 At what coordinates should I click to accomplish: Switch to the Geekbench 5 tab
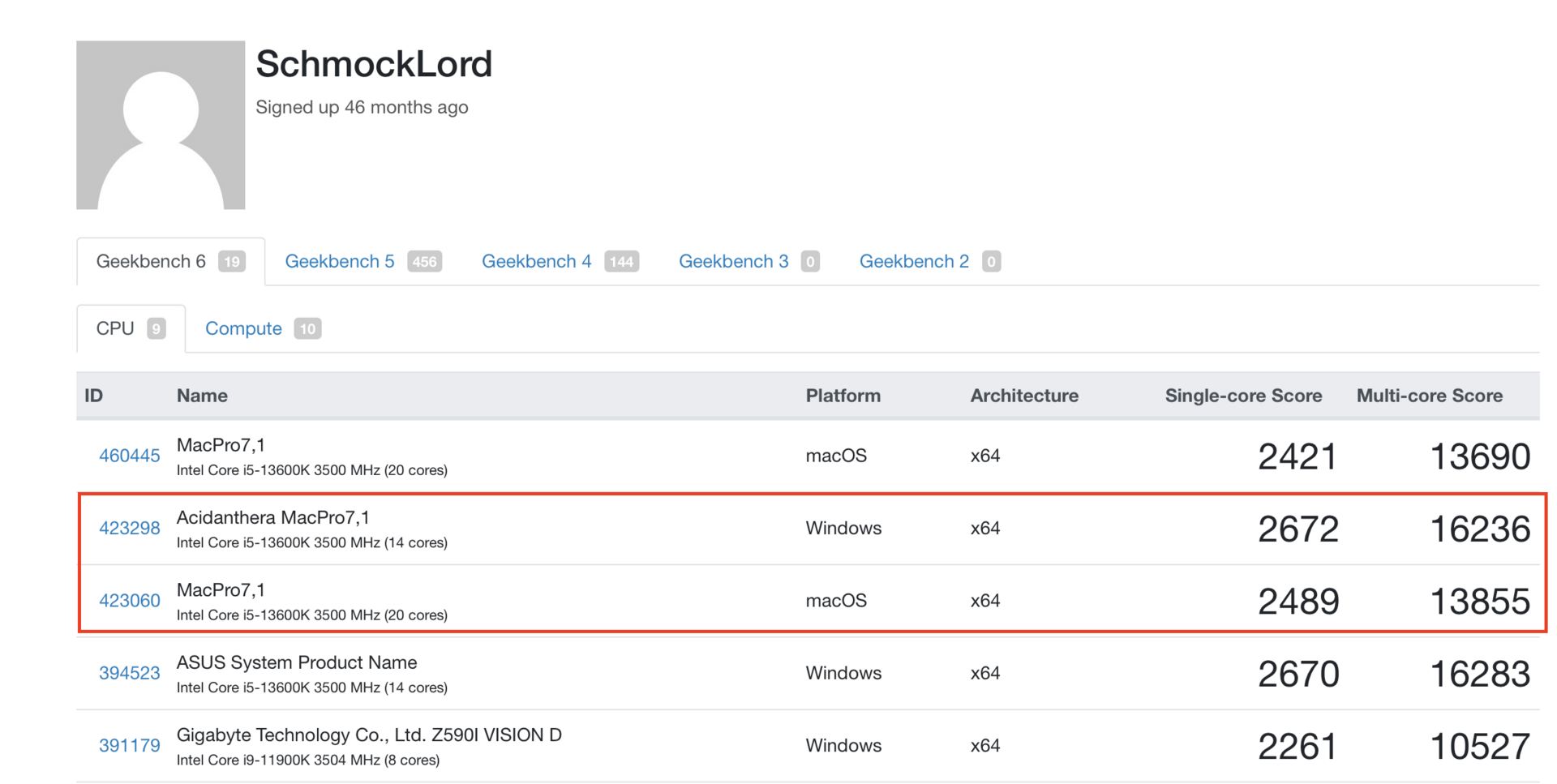[339, 261]
